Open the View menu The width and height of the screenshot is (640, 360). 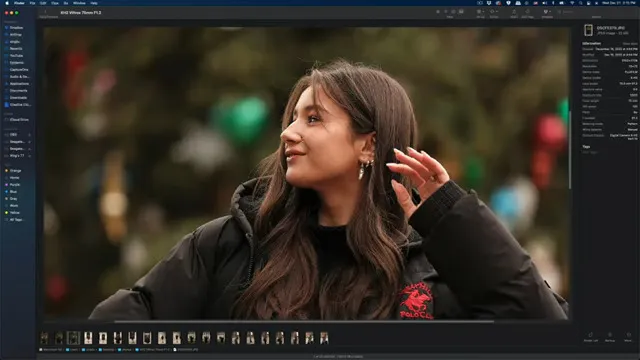point(55,3)
